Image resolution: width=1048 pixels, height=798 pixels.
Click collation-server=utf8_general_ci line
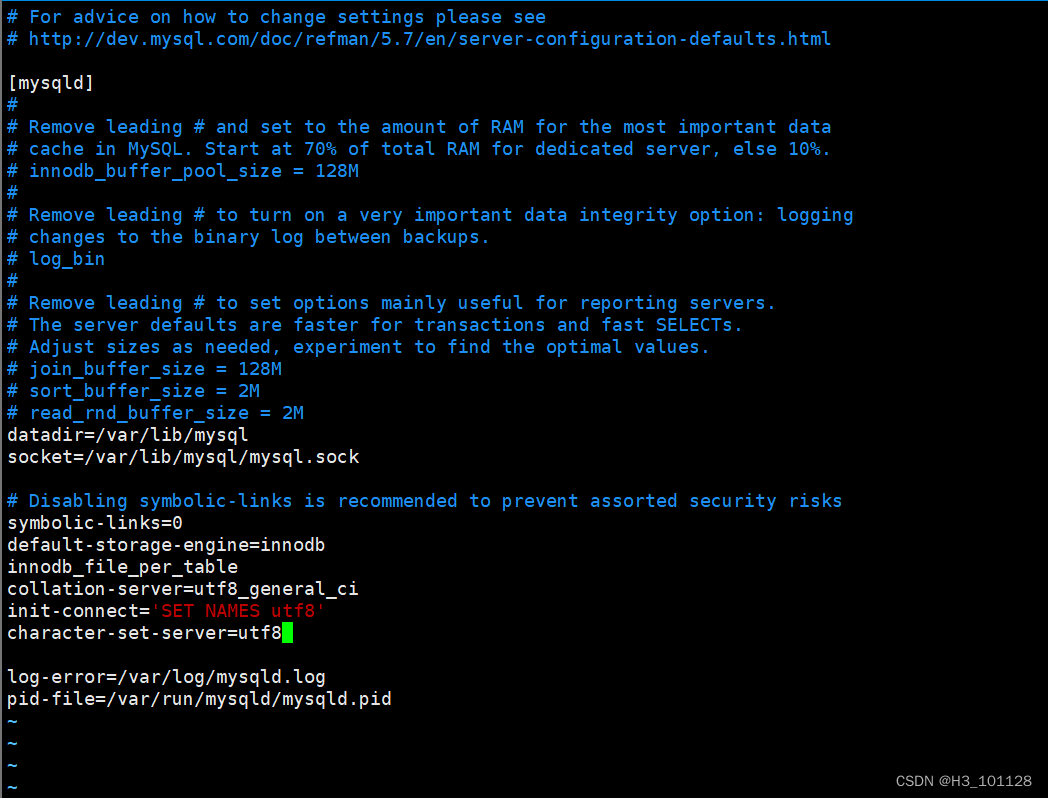click(x=182, y=589)
